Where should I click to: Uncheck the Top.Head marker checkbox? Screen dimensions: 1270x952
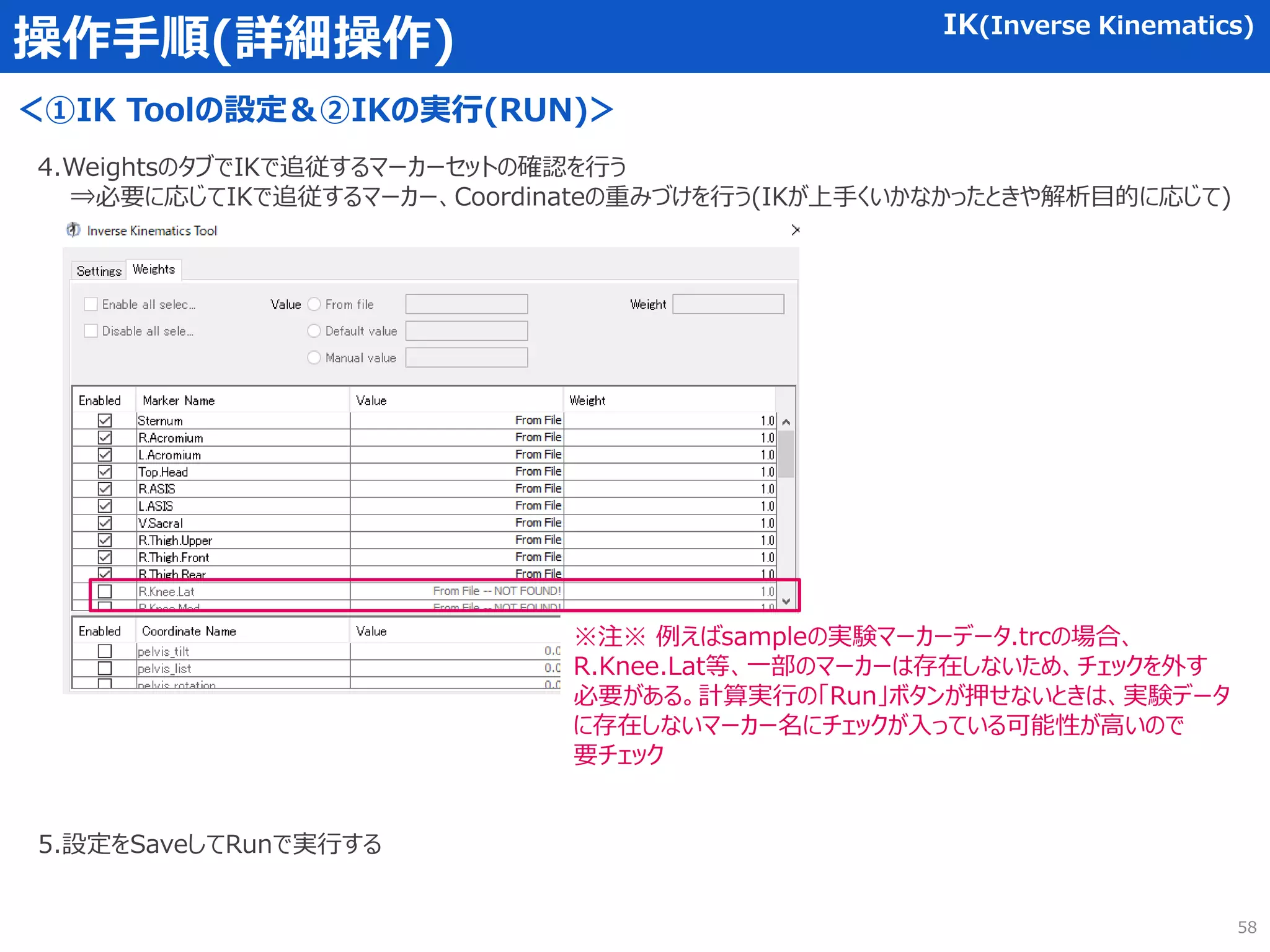pyautogui.click(x=105, y=472)
